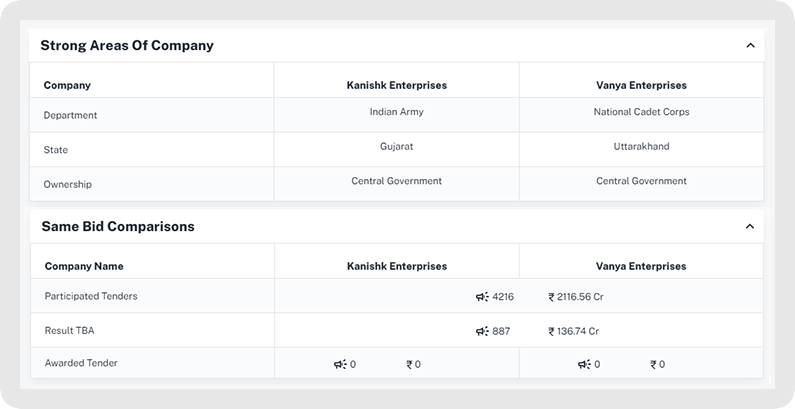Click Kanishk Enterprises header in Bid Comparisons table

pos(396,266)
